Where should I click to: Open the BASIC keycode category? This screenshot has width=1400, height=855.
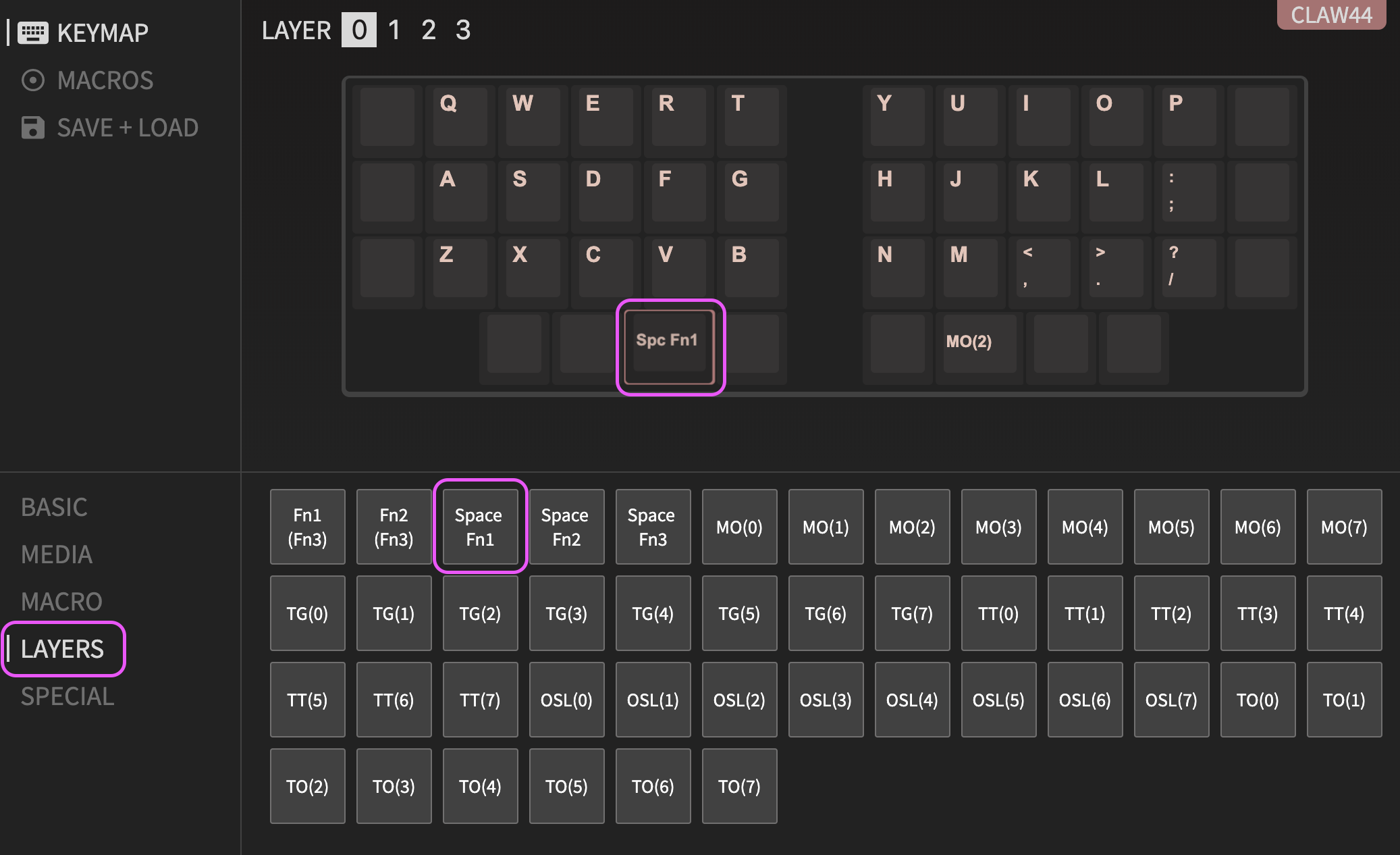[x=54, y=507]
